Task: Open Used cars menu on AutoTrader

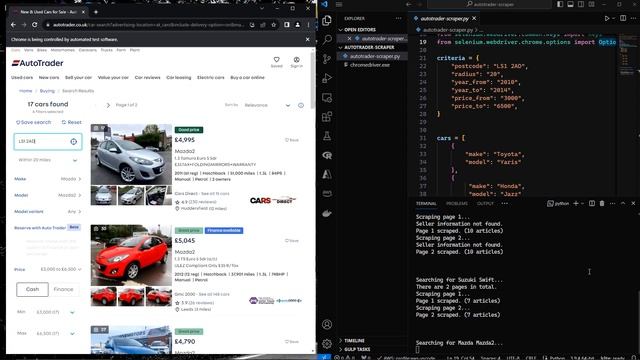Action: click(x=22, y=78)
